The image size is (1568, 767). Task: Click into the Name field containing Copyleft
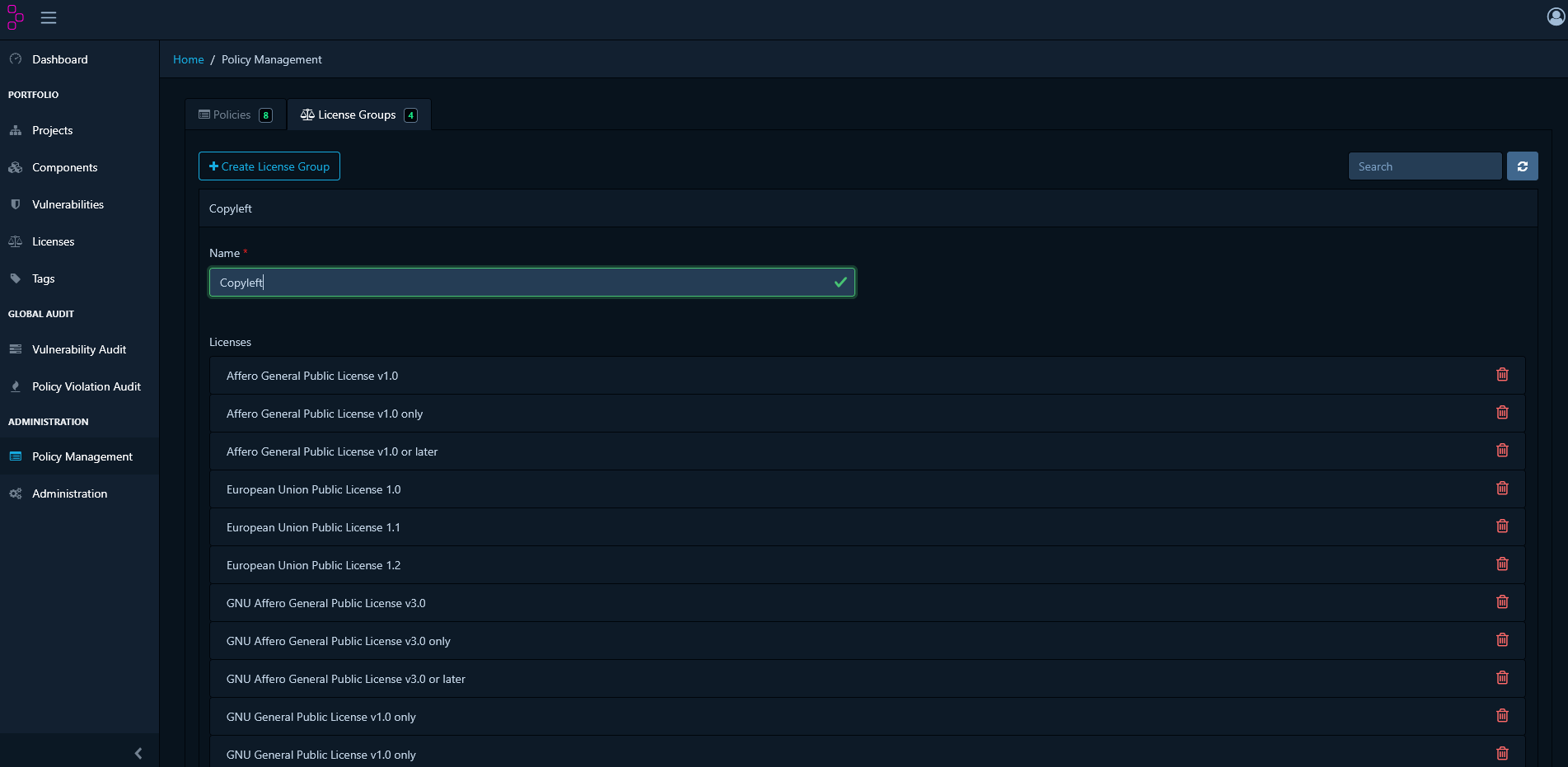pyautogui.click(x=532, y=283)
